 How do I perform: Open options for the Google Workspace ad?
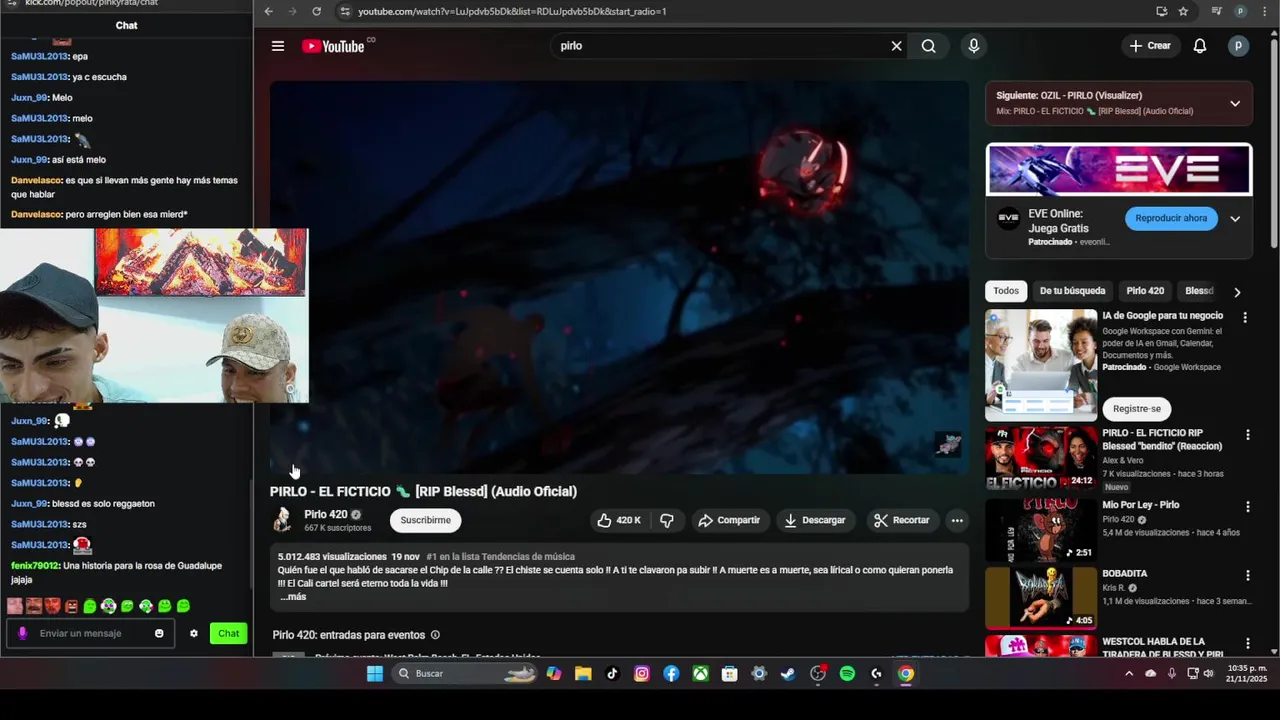(1245, 317)
